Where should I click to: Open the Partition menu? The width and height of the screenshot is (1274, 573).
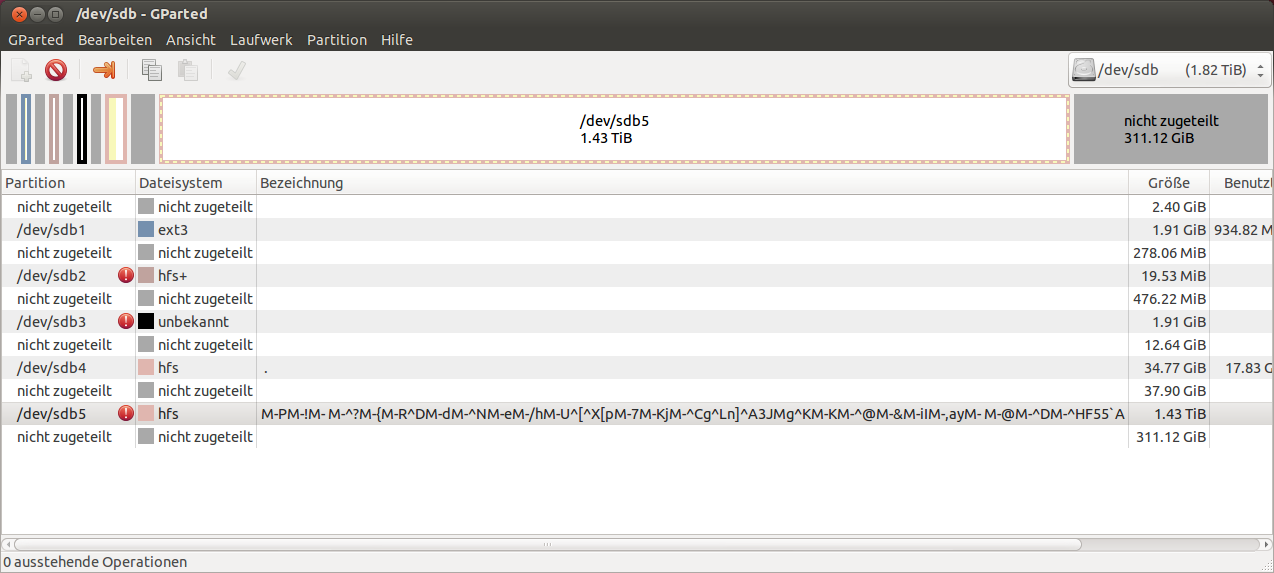pos(337,40)
